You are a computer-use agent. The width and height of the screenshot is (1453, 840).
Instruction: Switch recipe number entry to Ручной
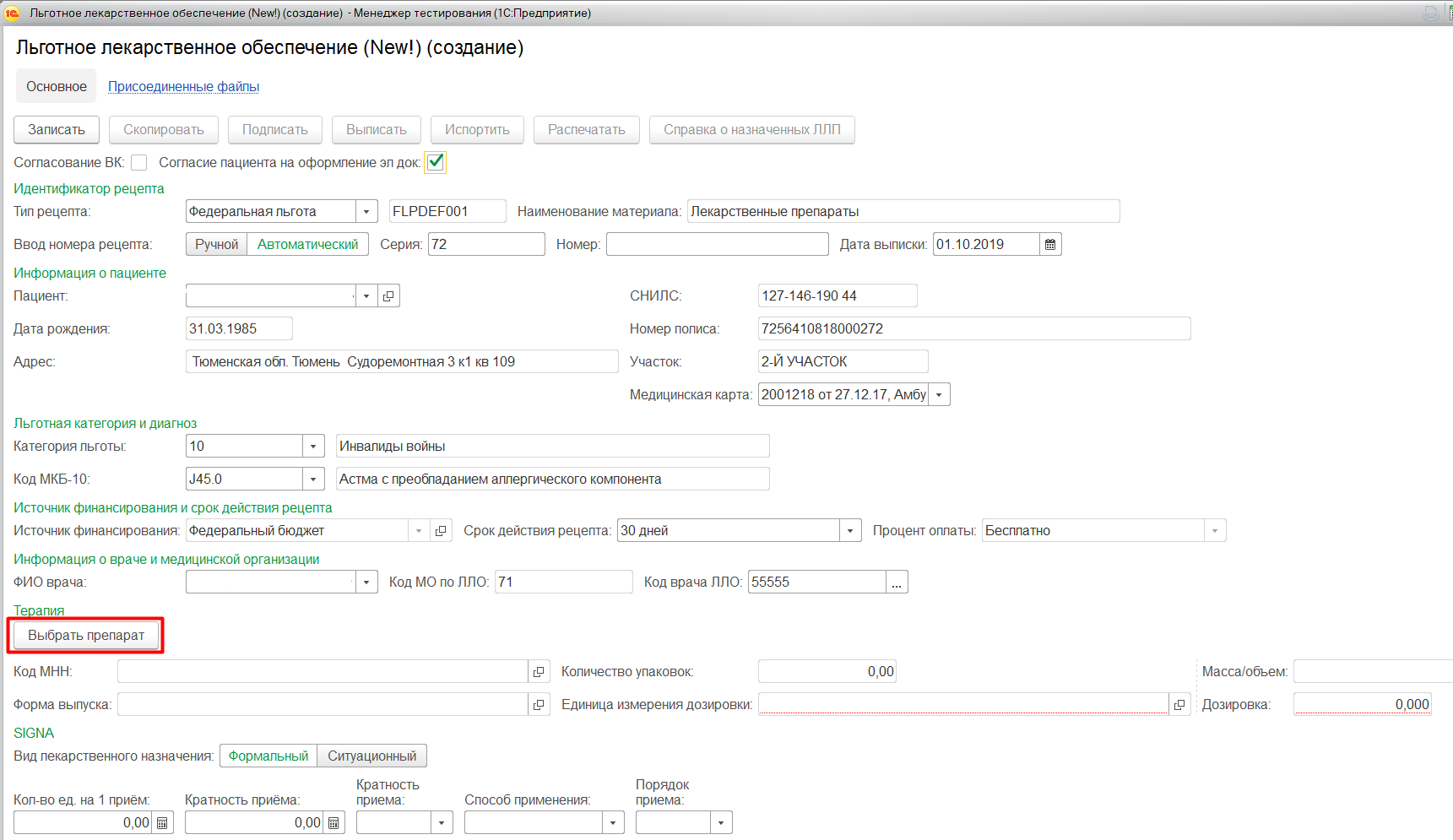tap(217, 244)
